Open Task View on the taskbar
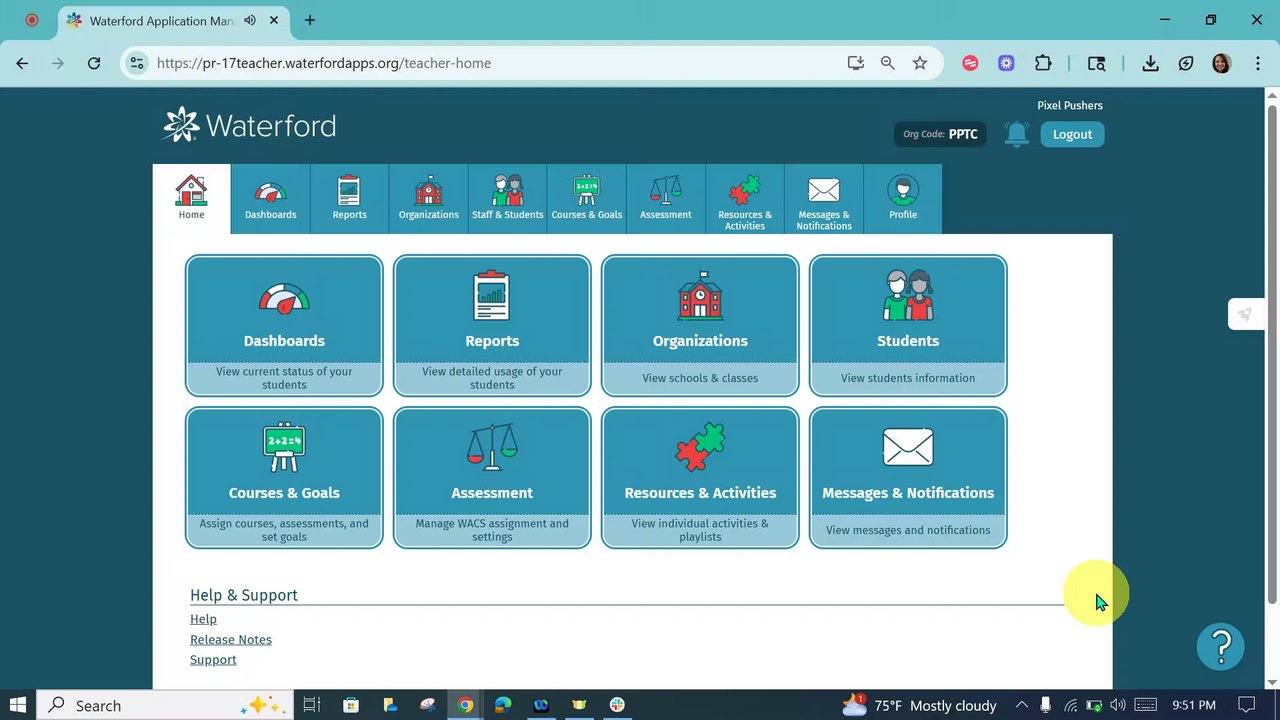The height and width of the screenshot is (720, 1280). [x=312, y=705]
